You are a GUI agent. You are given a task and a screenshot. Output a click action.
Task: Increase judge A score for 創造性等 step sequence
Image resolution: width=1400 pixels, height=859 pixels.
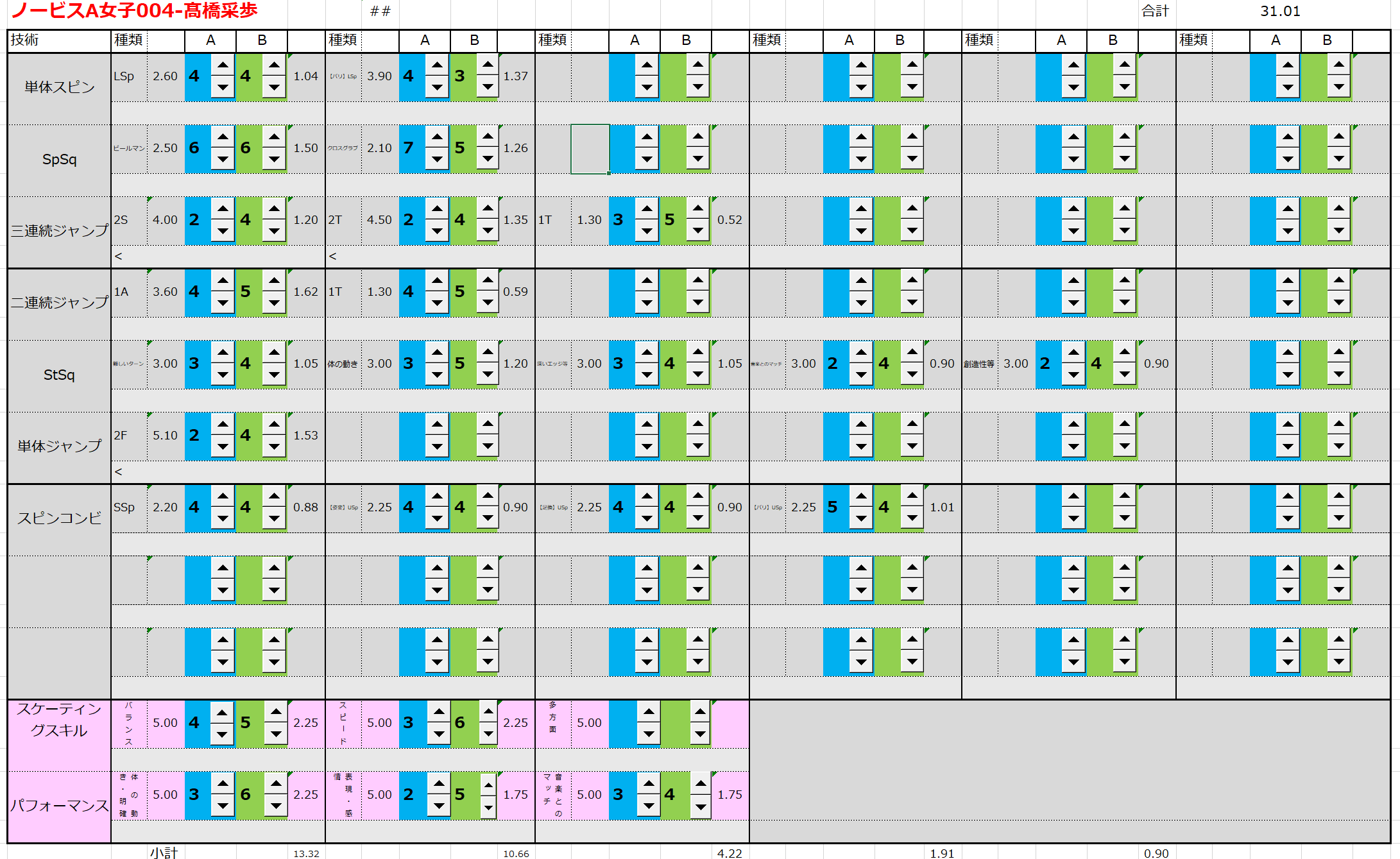[1073, 352]
